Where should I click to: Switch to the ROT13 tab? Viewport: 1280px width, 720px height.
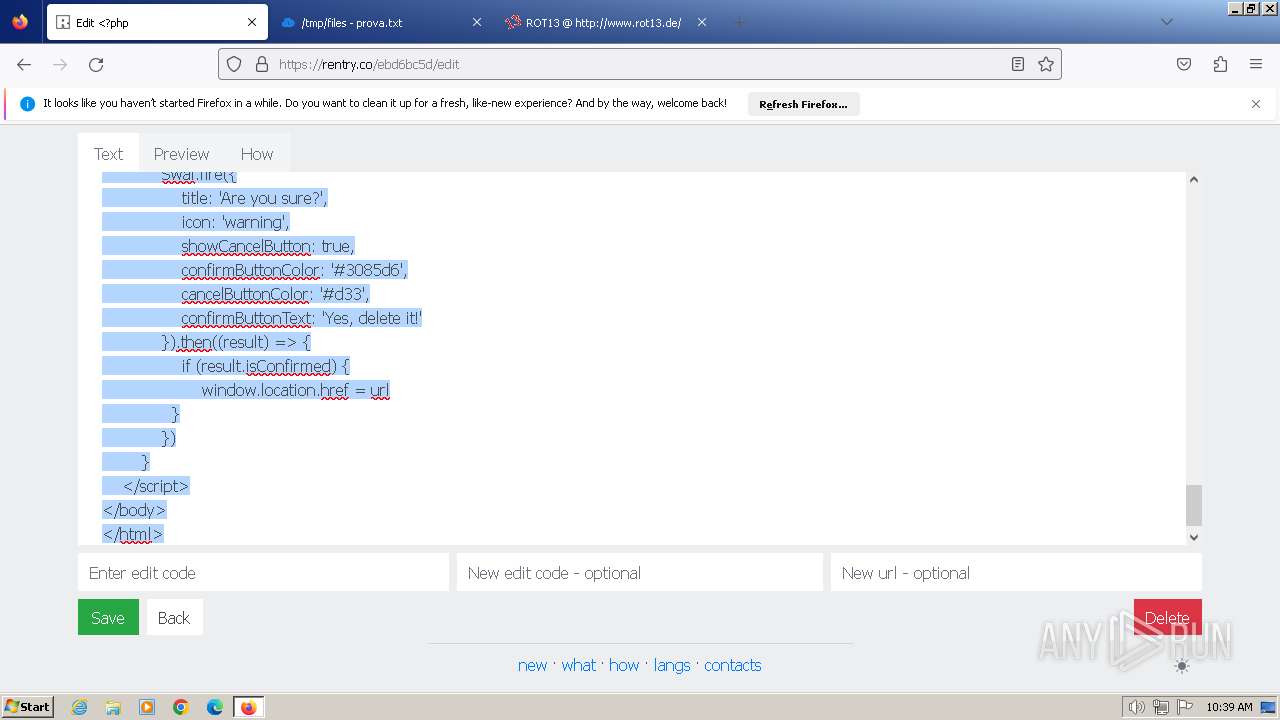click(606, 22)
